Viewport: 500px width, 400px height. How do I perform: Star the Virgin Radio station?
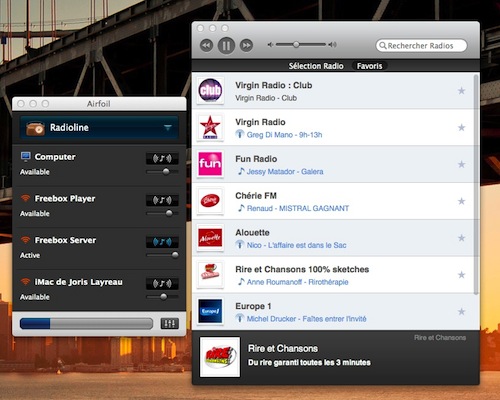point(461,127)
